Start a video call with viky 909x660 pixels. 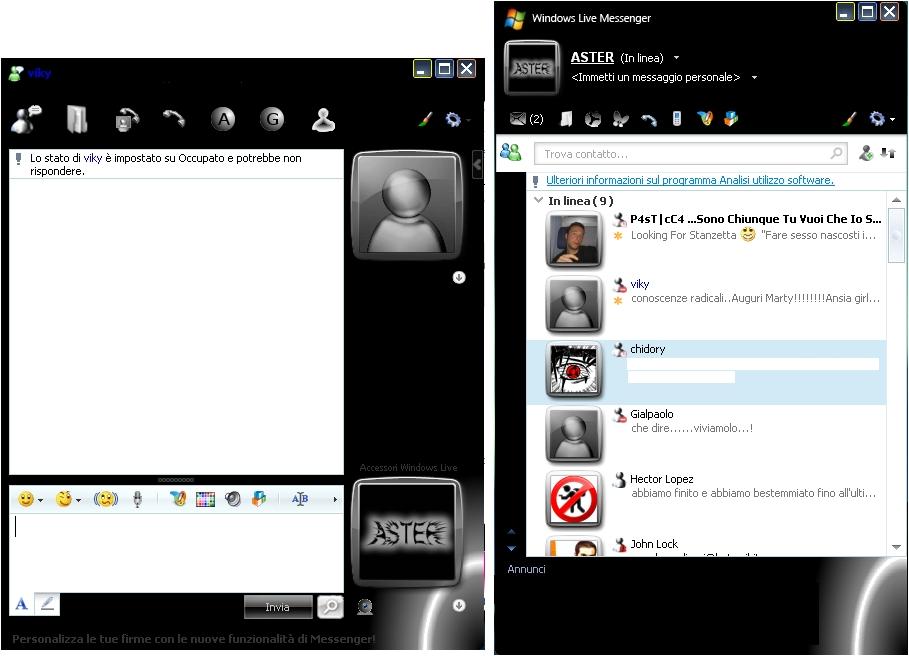(x=126, y=120)
